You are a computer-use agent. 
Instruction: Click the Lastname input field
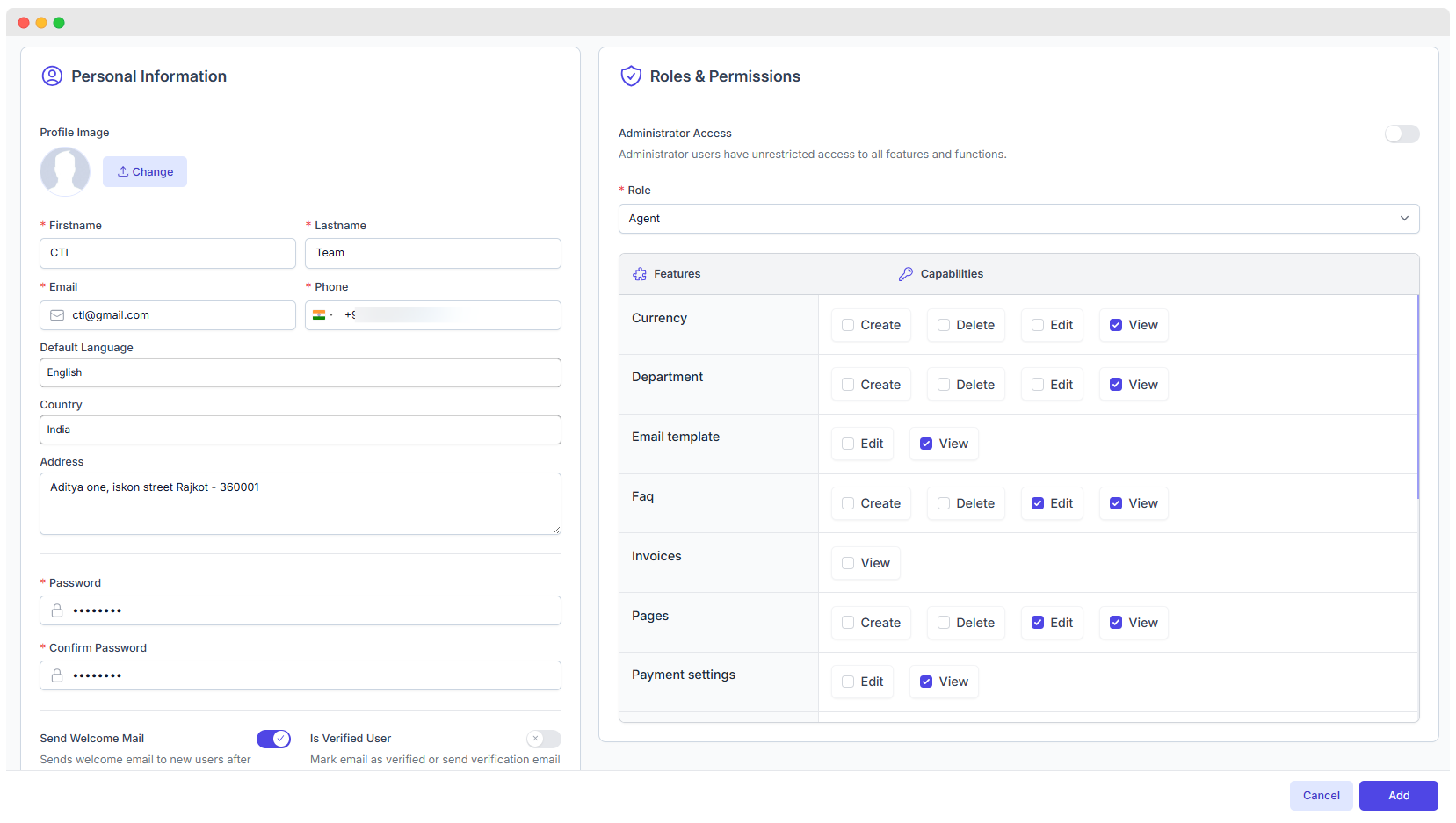(x=433, y=253)
